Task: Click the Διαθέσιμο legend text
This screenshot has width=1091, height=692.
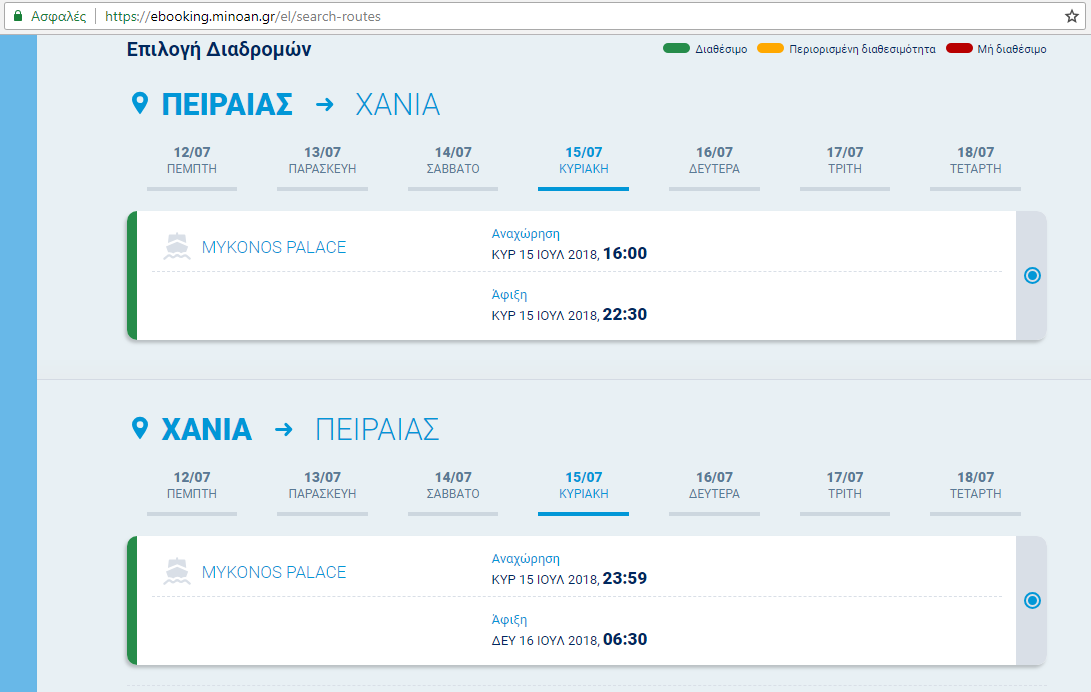Action: tap(722, 49)
